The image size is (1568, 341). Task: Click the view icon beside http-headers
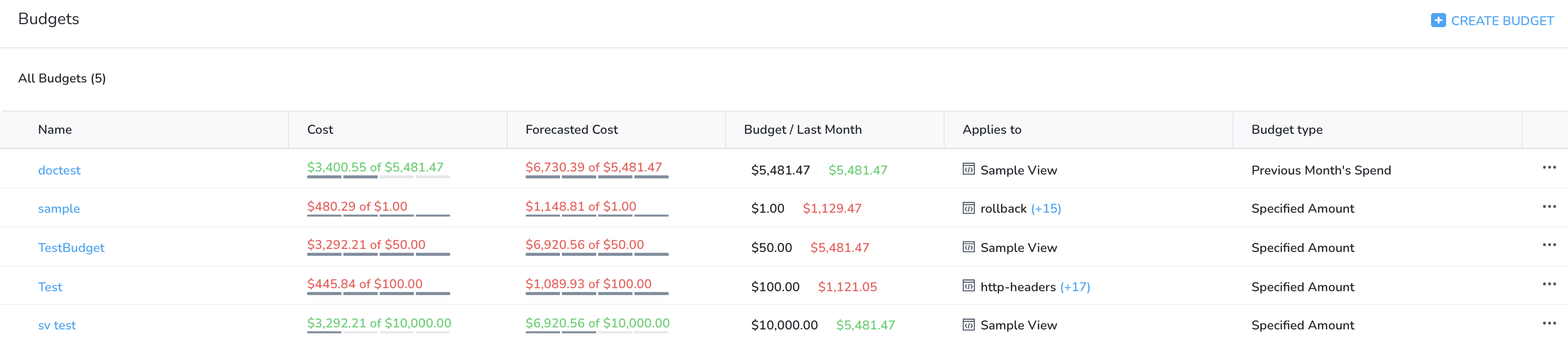pos(968,286)
